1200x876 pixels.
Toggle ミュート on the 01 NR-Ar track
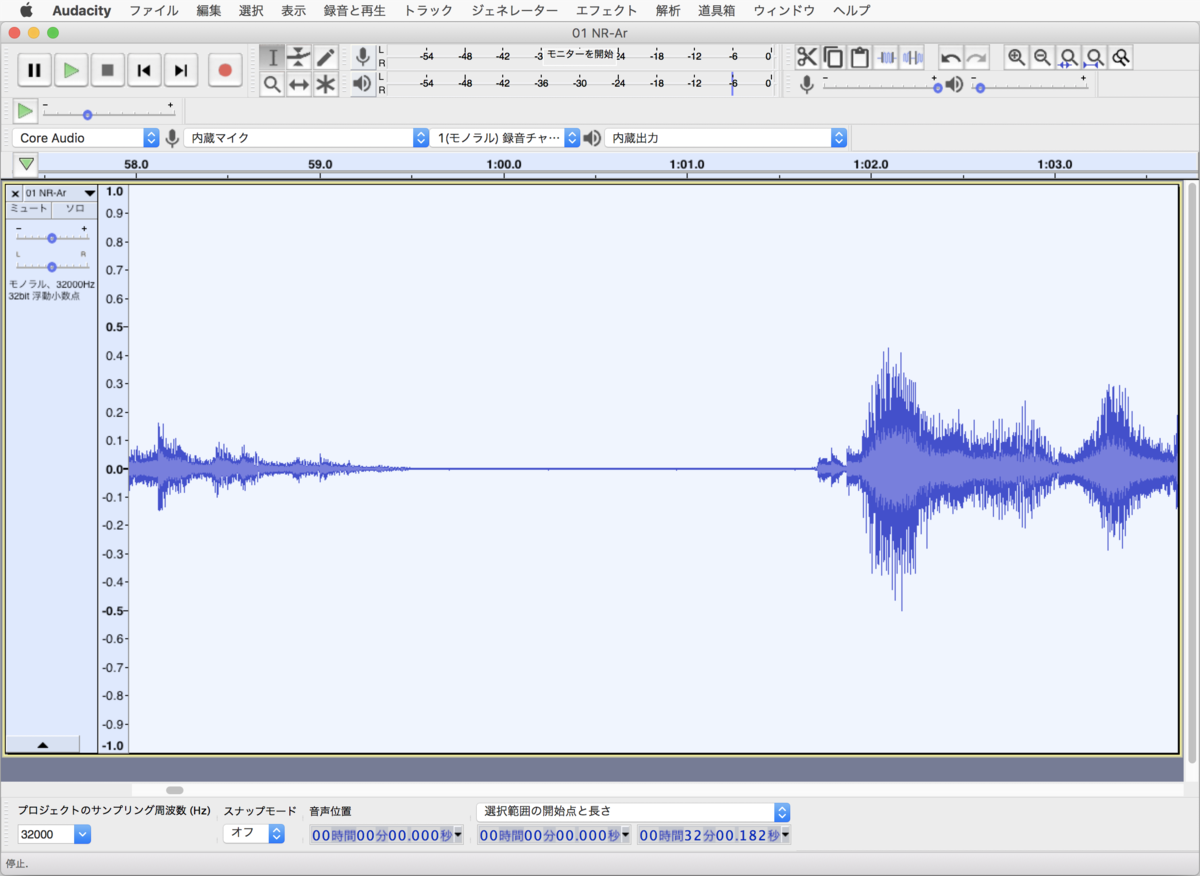point(29,209)
